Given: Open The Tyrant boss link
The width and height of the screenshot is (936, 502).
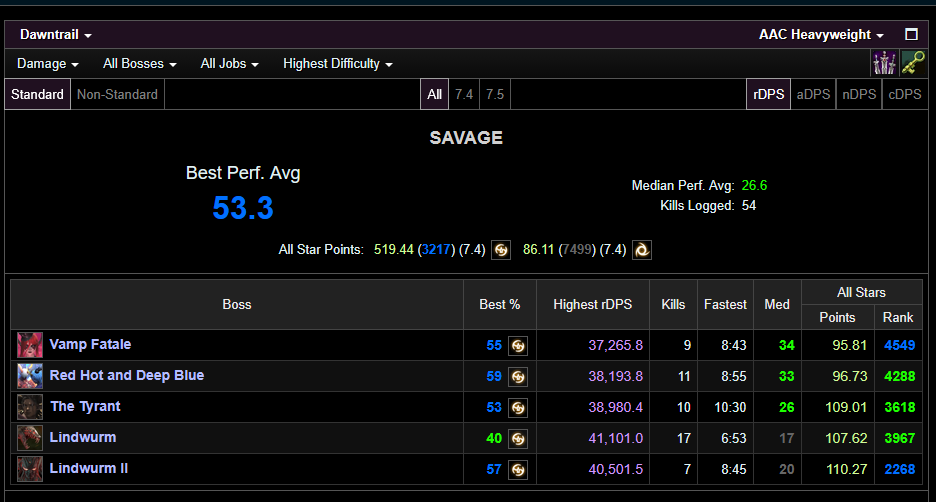Looking at the screenshot, I should point(85,406).
